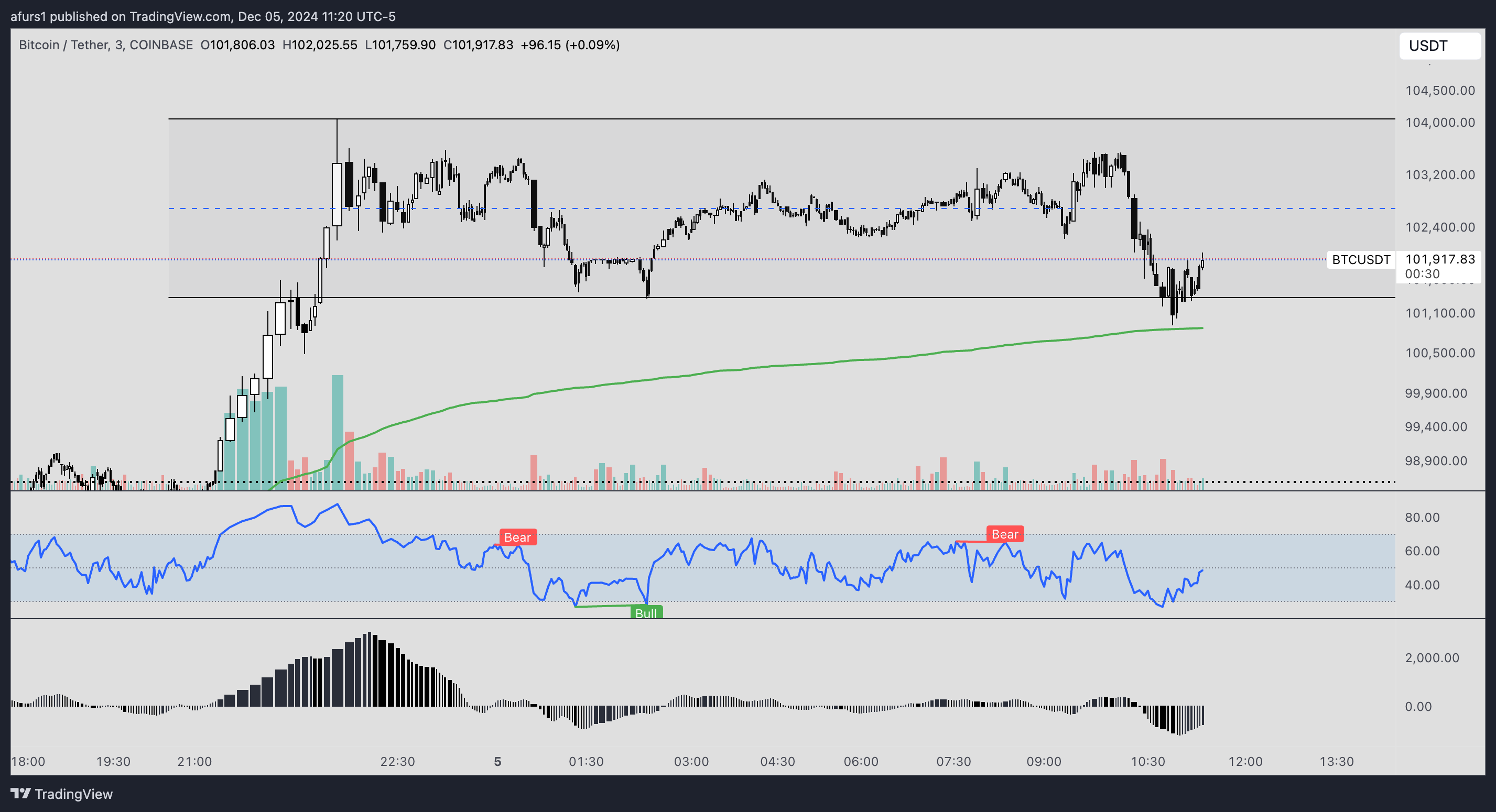Click the RSI 80.00 scale label
Image resolution: width=1496 pixels, height=812 pixels.
(1422, 517)
